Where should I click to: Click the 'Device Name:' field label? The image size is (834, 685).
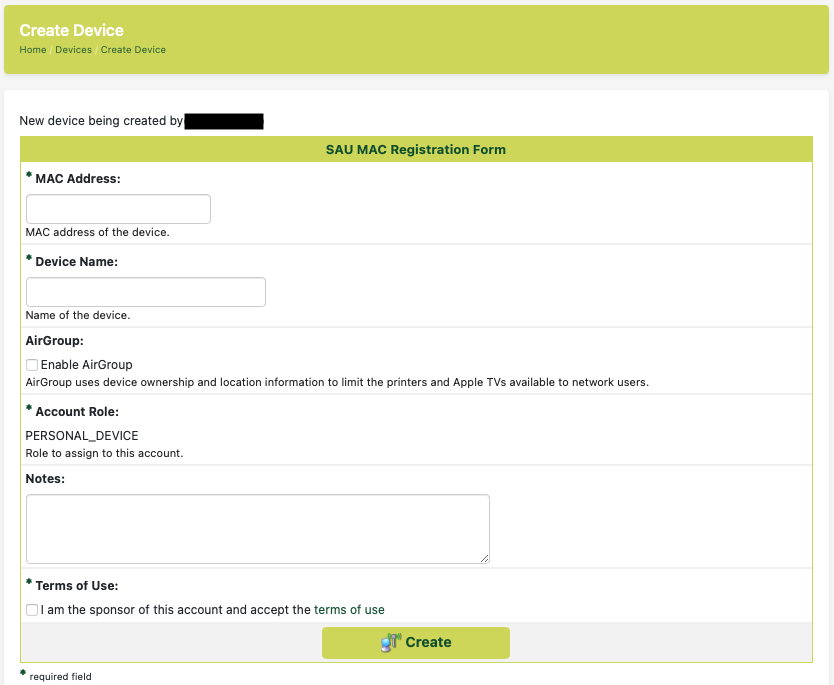pyautogui.click(x=76, y=262)
